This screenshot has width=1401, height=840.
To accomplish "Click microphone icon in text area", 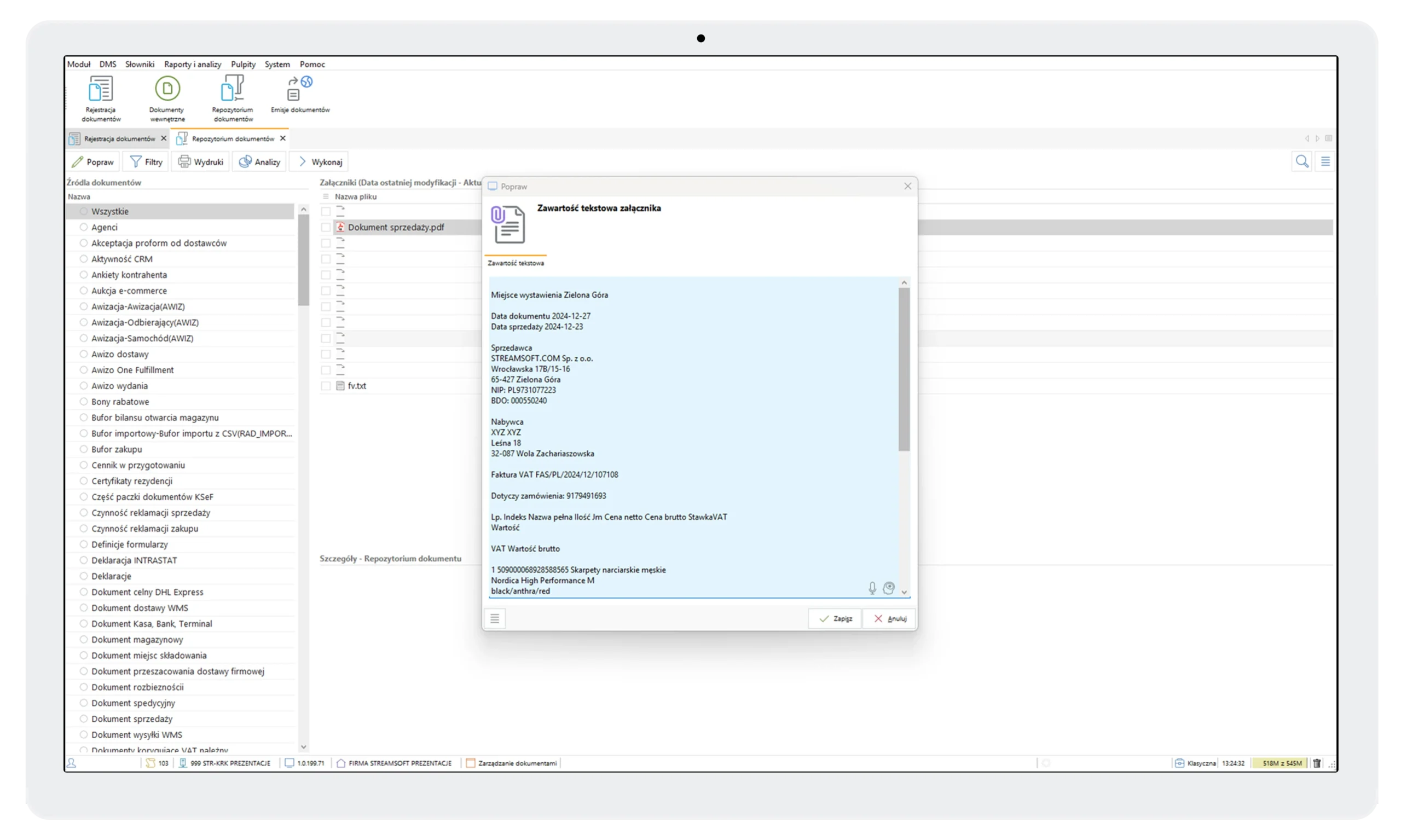I will (872, 589).
